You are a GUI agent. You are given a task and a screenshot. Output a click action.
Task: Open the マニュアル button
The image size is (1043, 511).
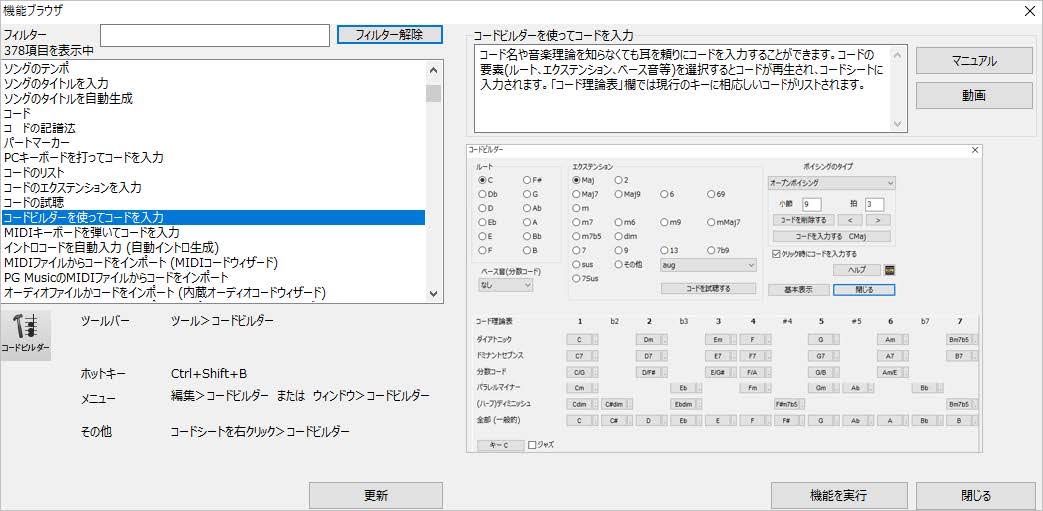tap(974, 61)
